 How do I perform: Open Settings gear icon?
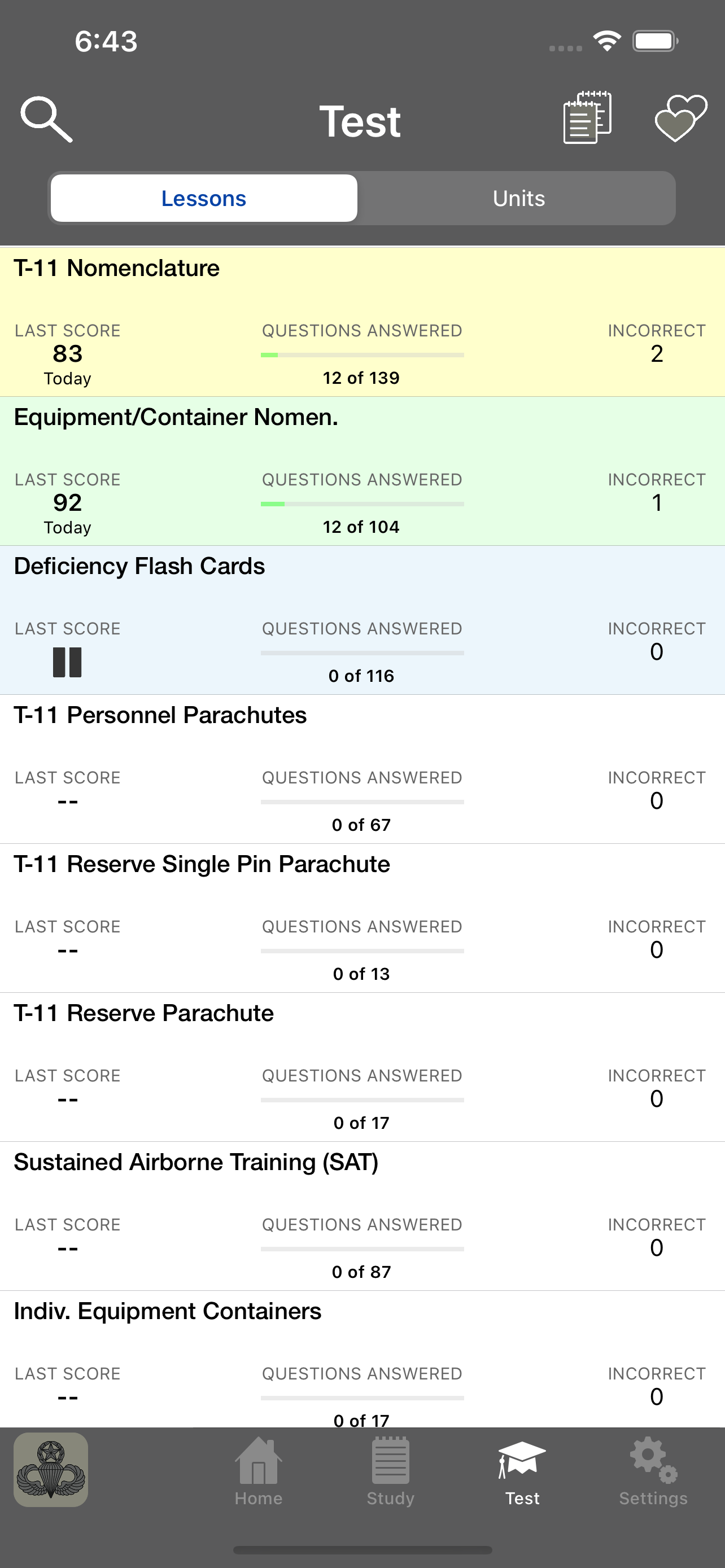tap(653, 1460)
